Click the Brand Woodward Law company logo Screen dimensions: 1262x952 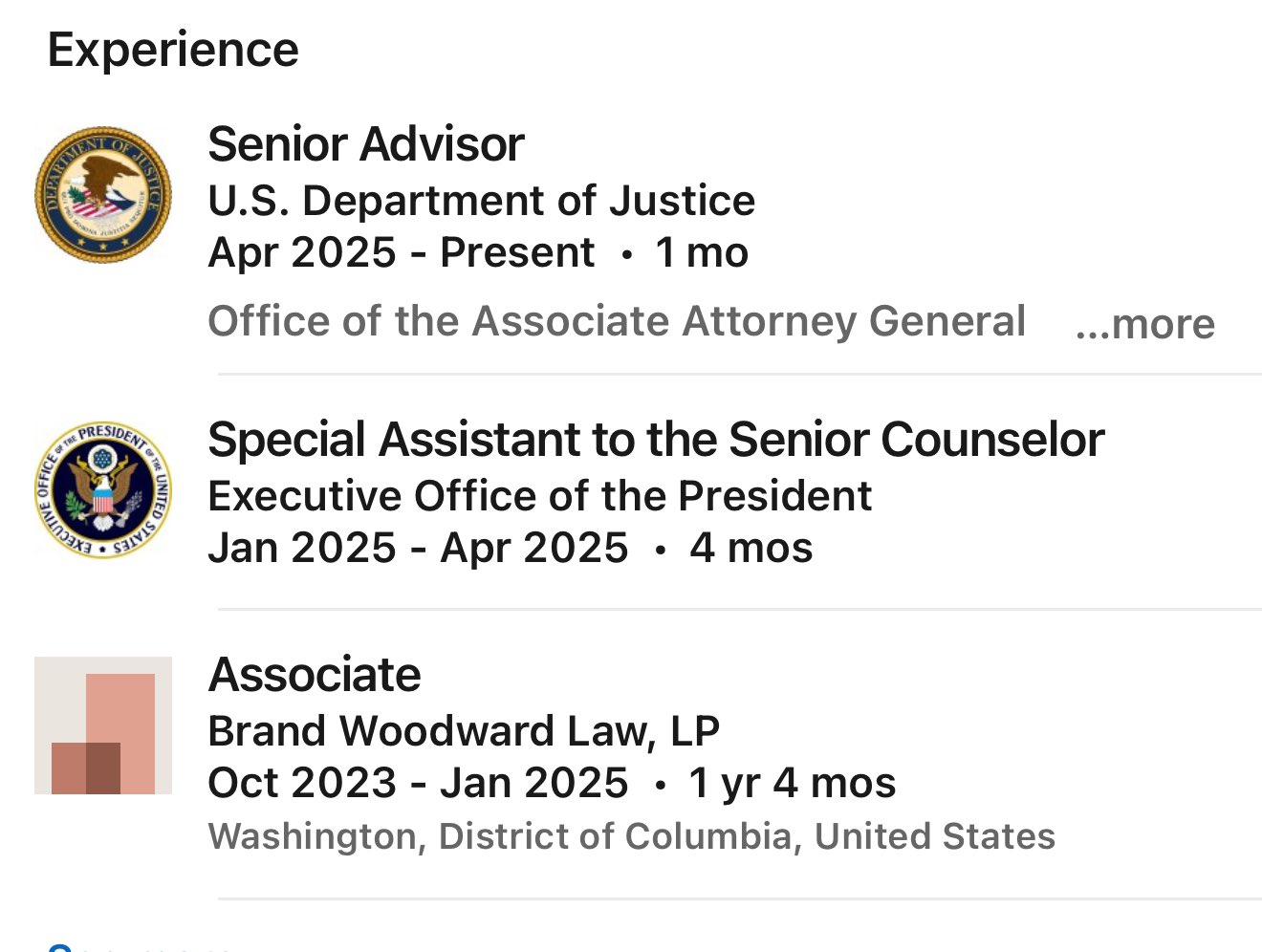pos(102,725)
